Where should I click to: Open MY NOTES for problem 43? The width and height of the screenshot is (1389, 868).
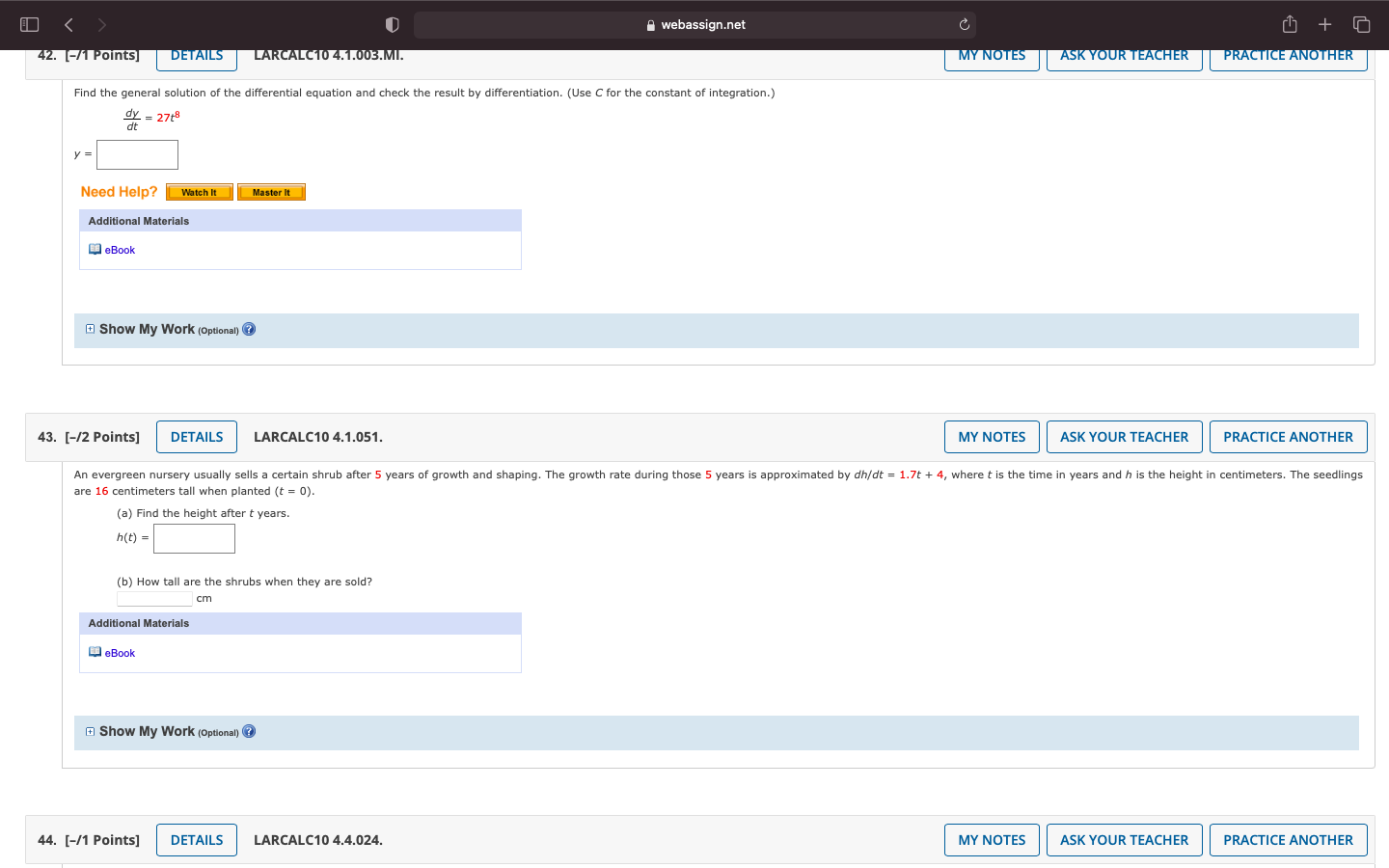tap(992, 436)
